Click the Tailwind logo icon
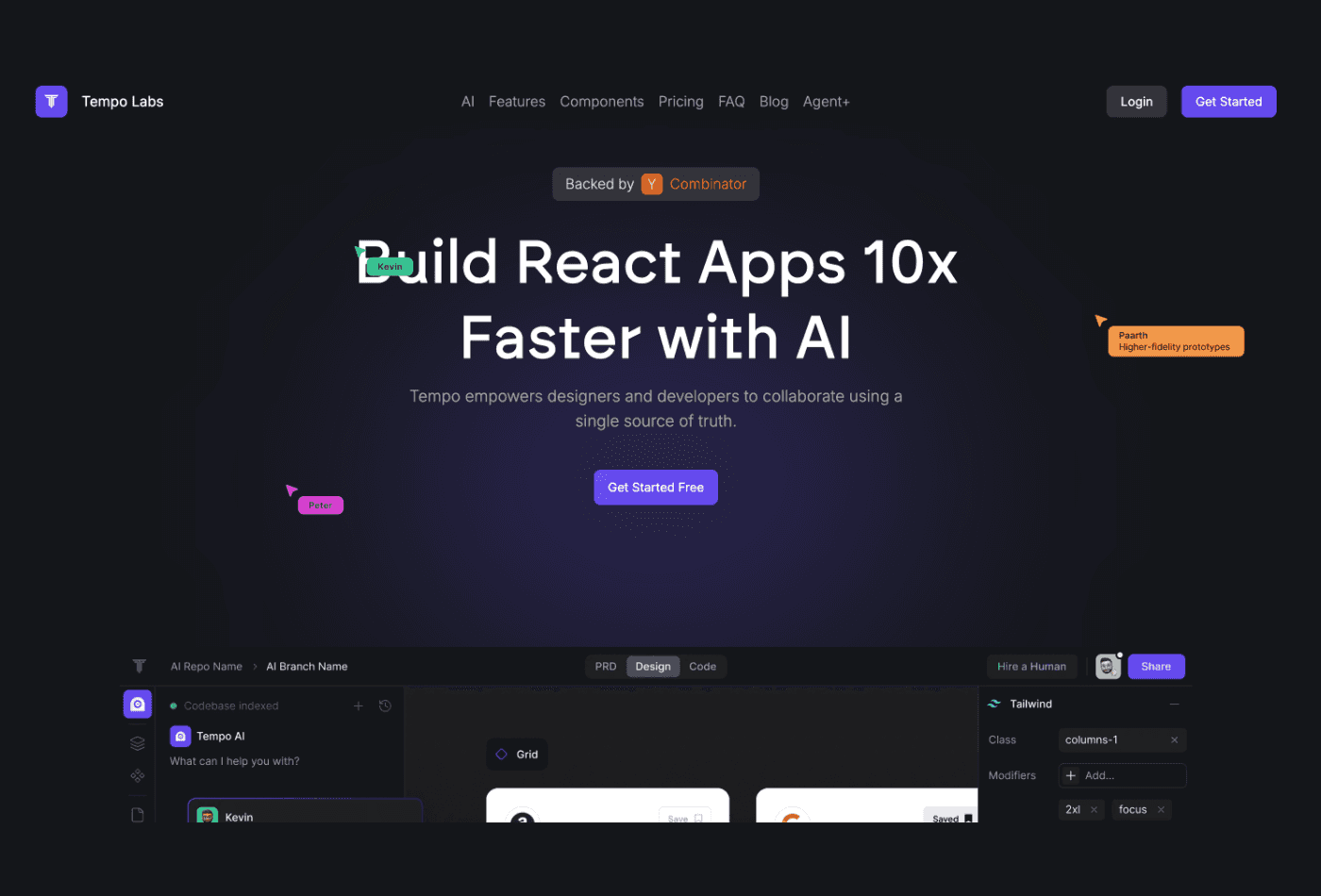 994,705
